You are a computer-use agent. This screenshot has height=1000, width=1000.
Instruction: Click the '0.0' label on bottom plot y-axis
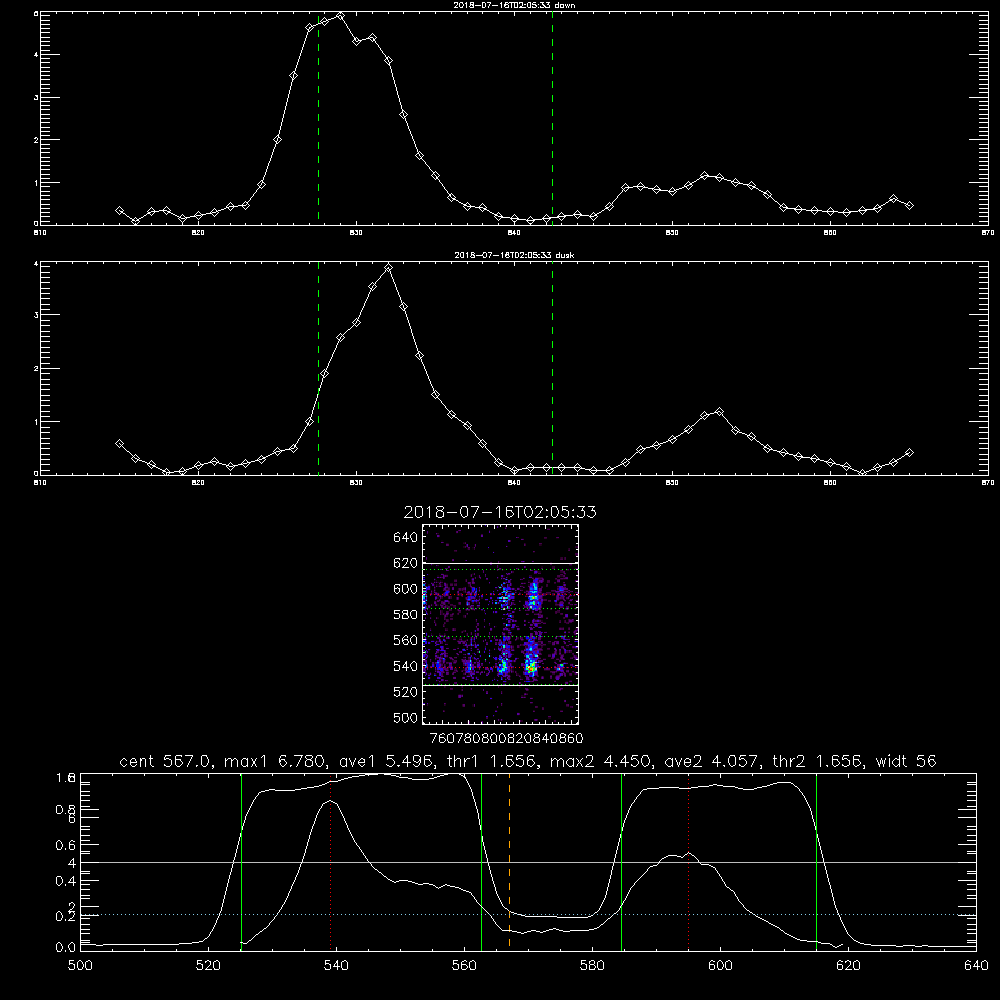click(66, 947)
